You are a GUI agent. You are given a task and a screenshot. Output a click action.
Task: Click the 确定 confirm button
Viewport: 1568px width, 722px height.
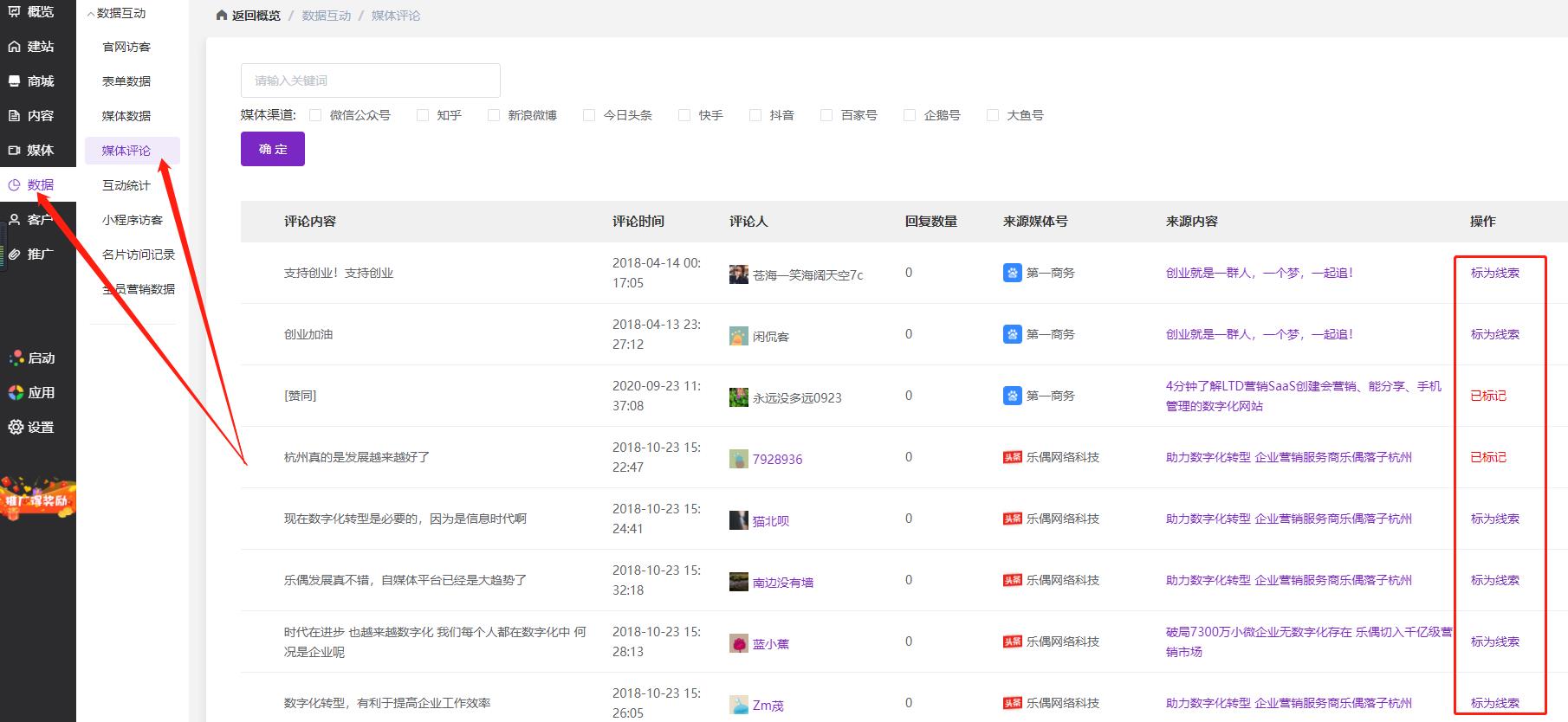273,149
